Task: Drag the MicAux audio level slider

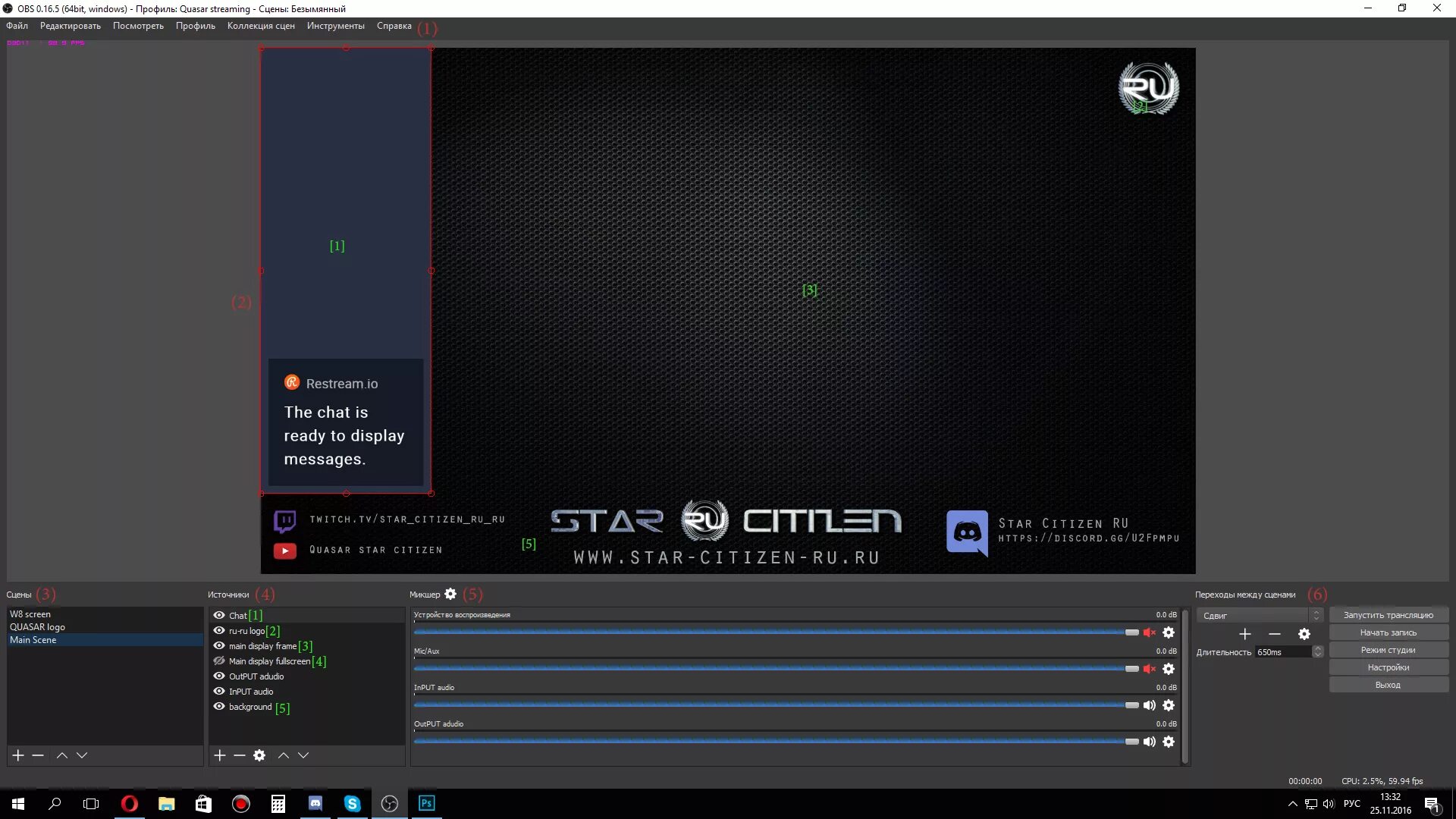Action: pyautogui.click(x=1130, y=668)
